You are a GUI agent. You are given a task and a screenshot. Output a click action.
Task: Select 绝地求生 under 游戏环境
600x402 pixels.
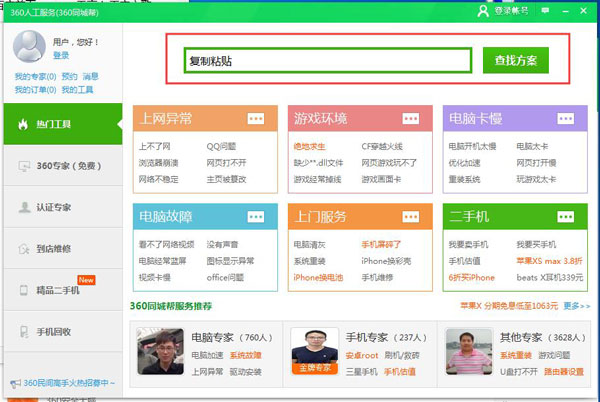click(310, 146)
